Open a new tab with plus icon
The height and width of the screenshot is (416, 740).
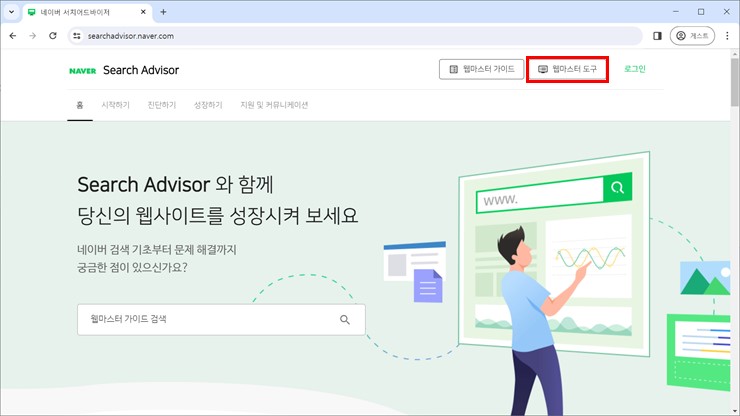163,12
